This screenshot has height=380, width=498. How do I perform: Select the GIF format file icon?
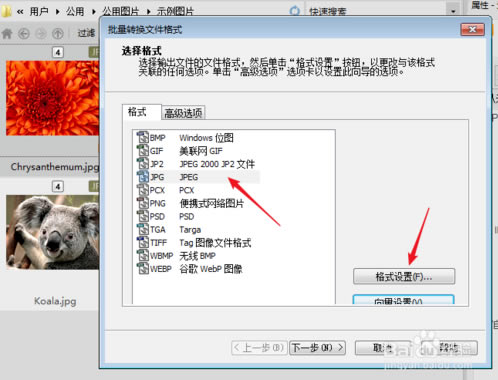tap(143, 150)
